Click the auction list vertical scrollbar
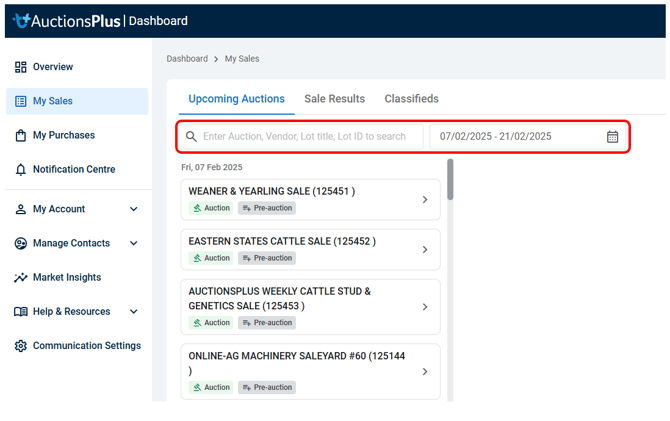The image size is (670, 421). 450,180
